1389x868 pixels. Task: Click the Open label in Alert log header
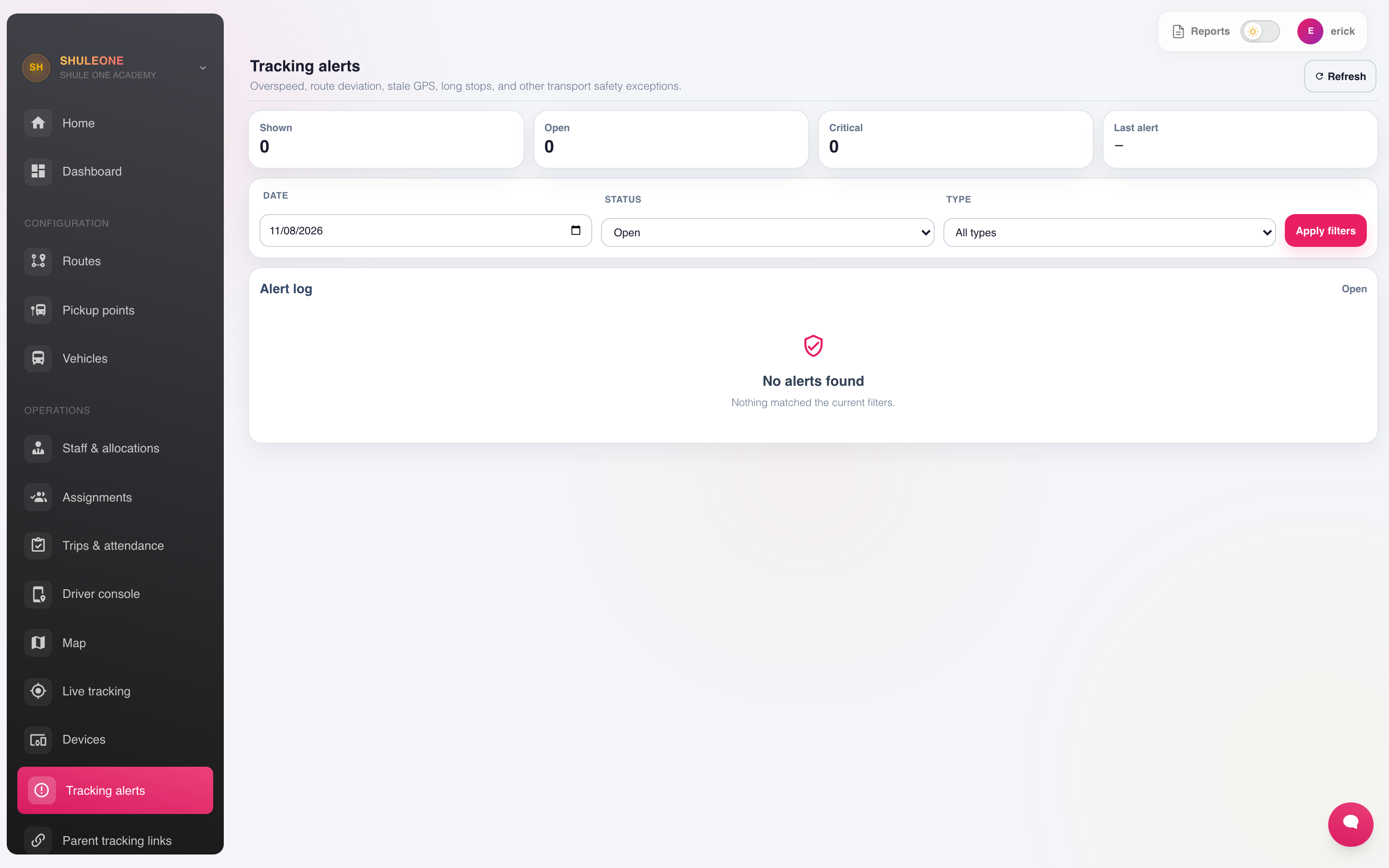1354,289
